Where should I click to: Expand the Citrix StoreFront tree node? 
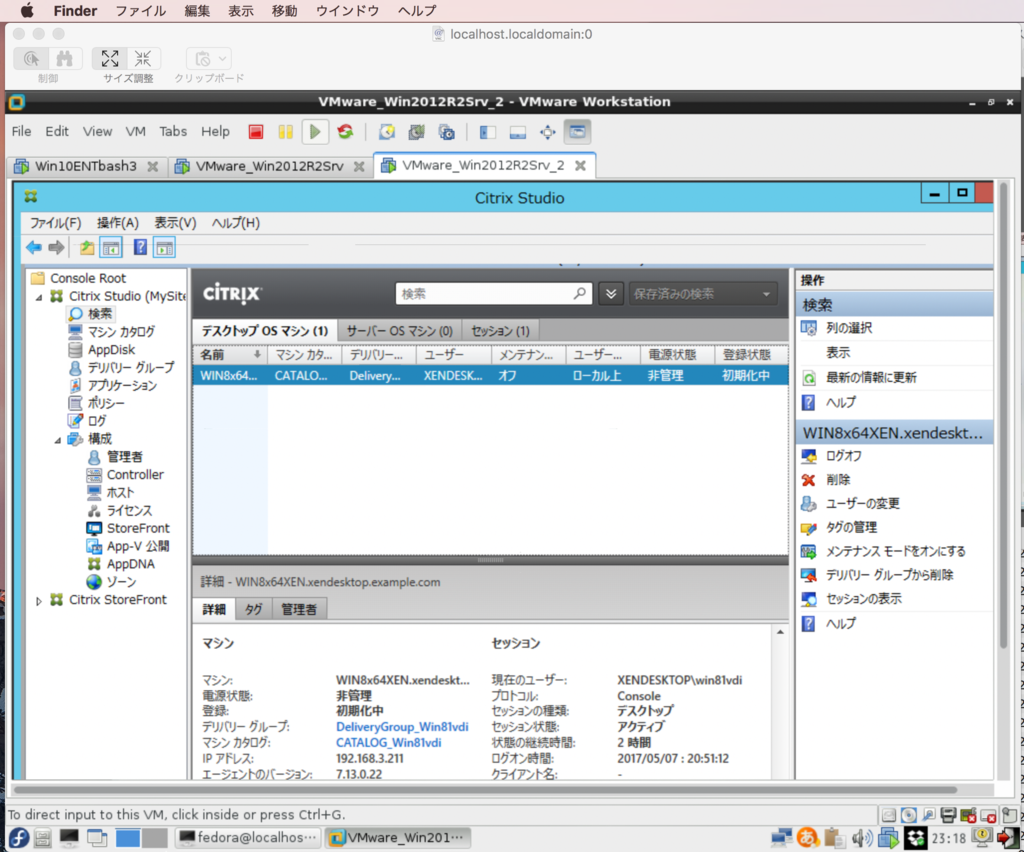(39, 601)
